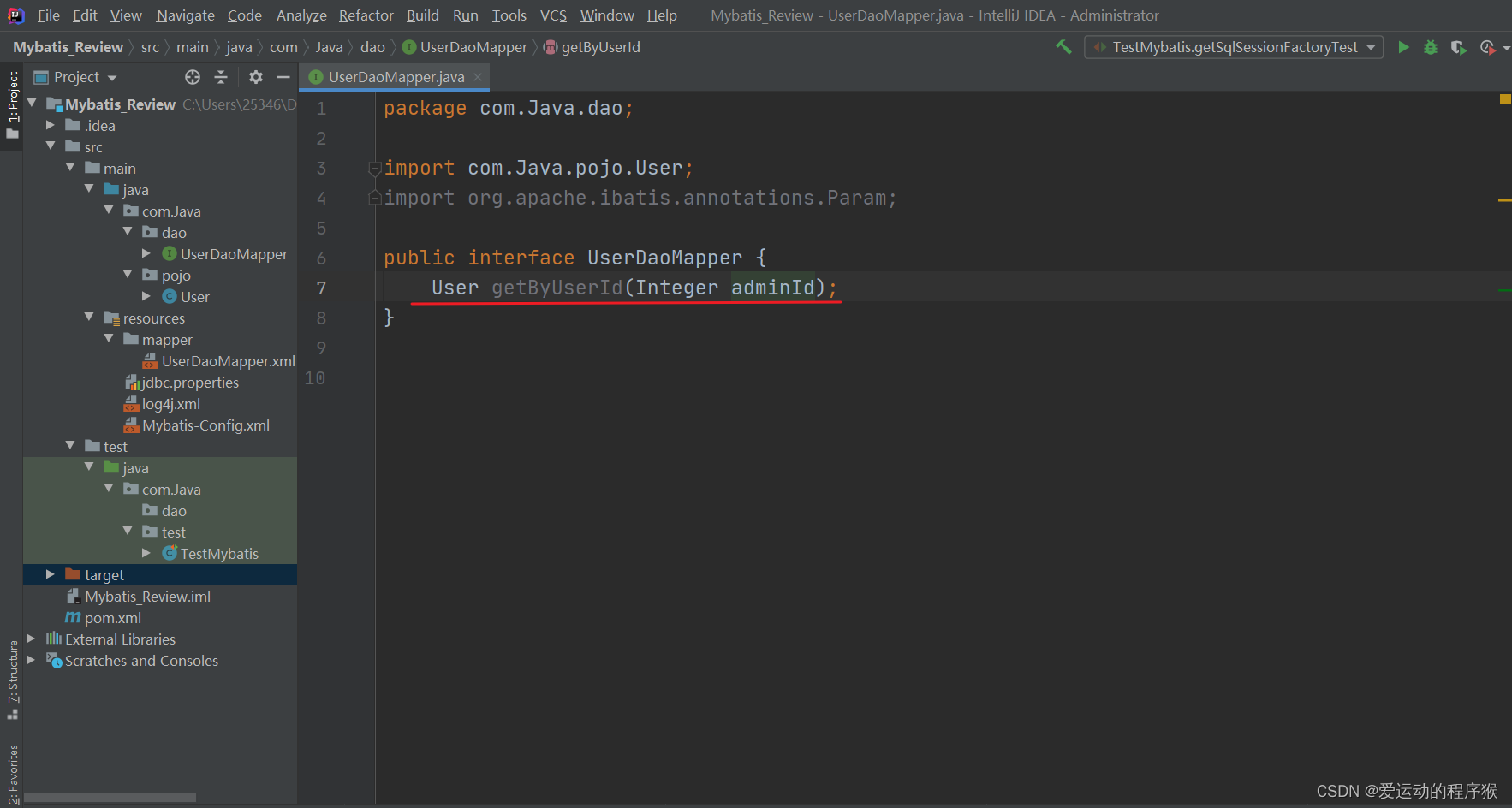This screenshot has height=808, width=1512.
Task: Expand Scratches and Consoles
Action: 32,660
